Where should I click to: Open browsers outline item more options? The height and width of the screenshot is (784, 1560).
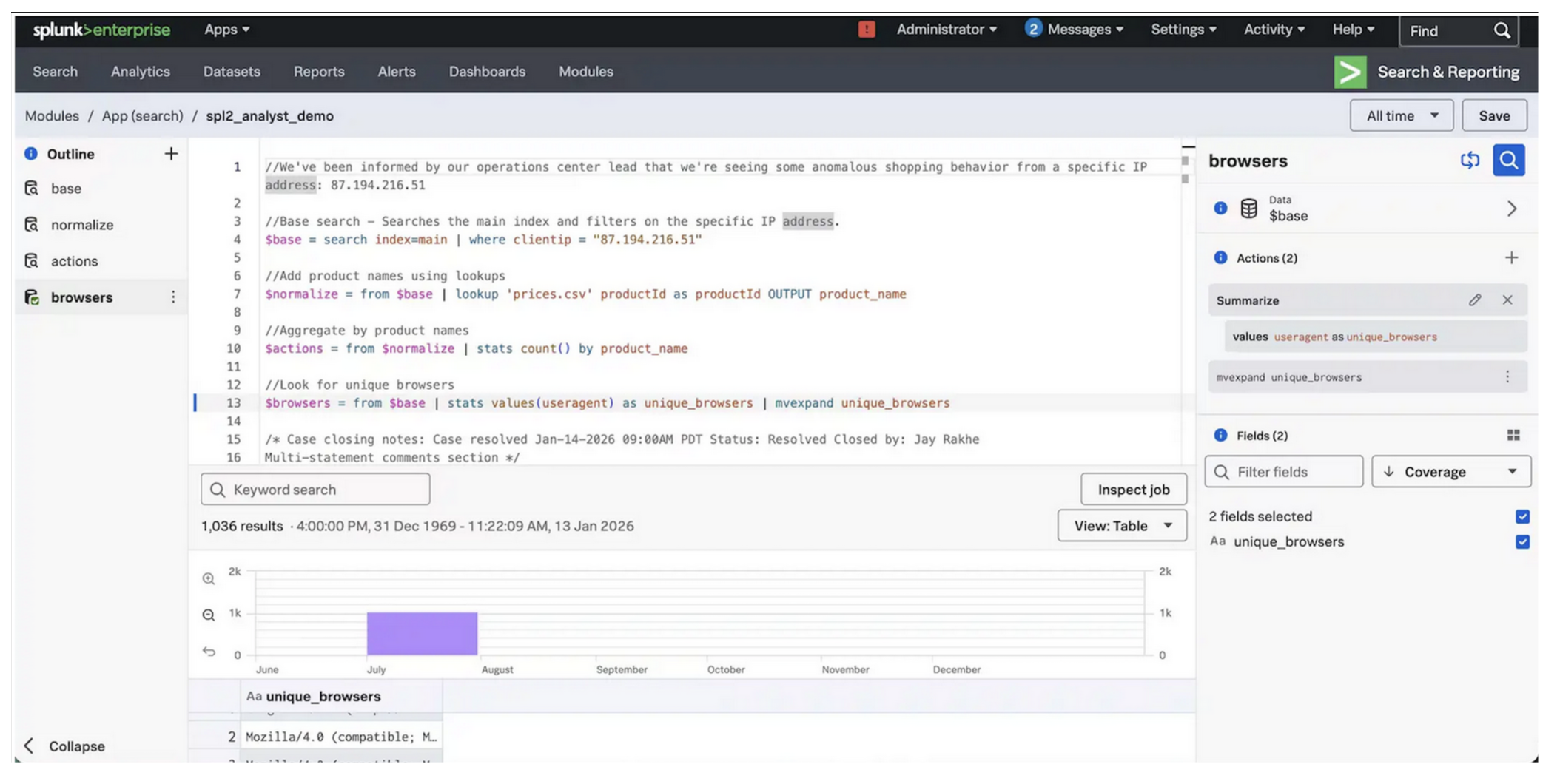click(x=173, y=297)
